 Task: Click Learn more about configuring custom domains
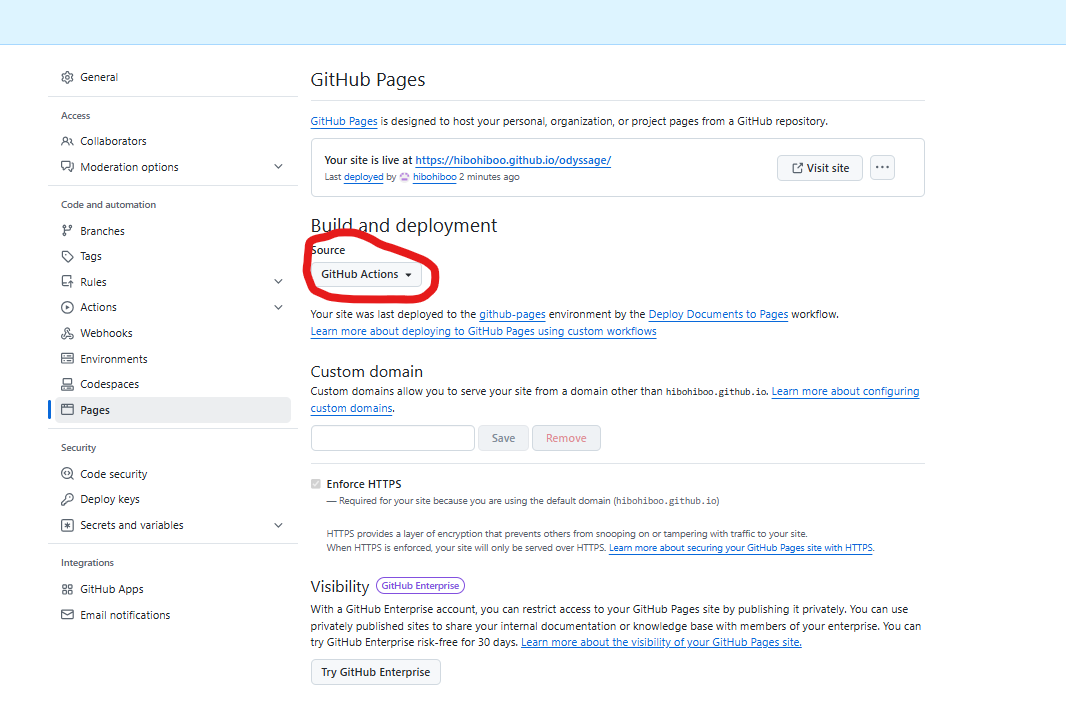[845, 391]
